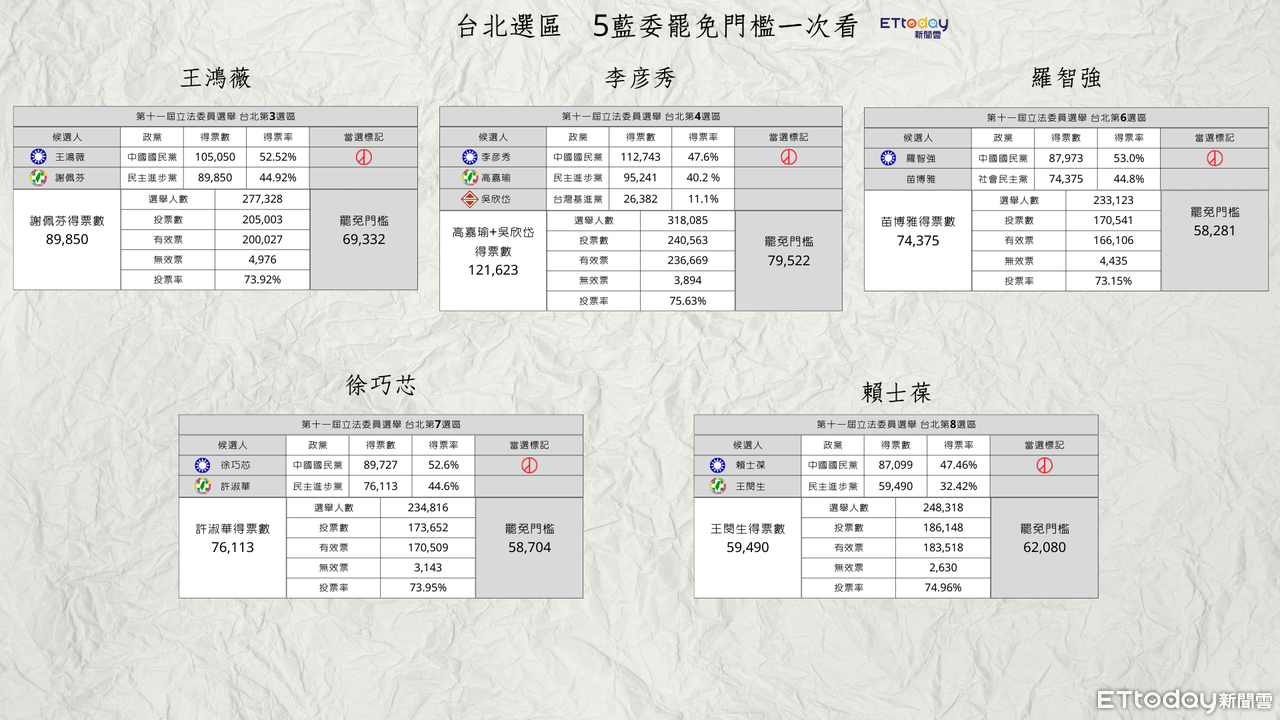Click the KMT emblem beside 王鴻薇
The width and height of the screenshot is (1280, 720).
tap(38, 157)
